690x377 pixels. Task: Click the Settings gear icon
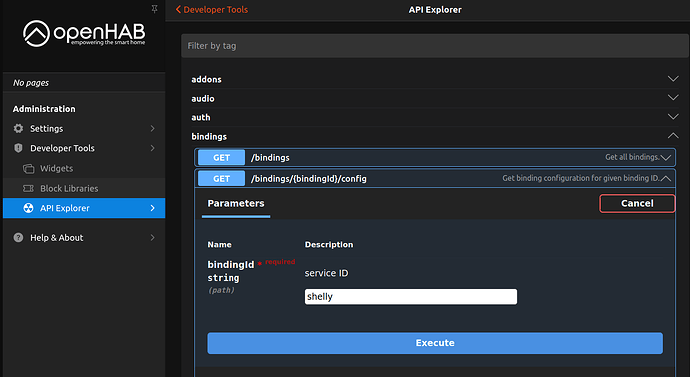[x=18, y=128]
